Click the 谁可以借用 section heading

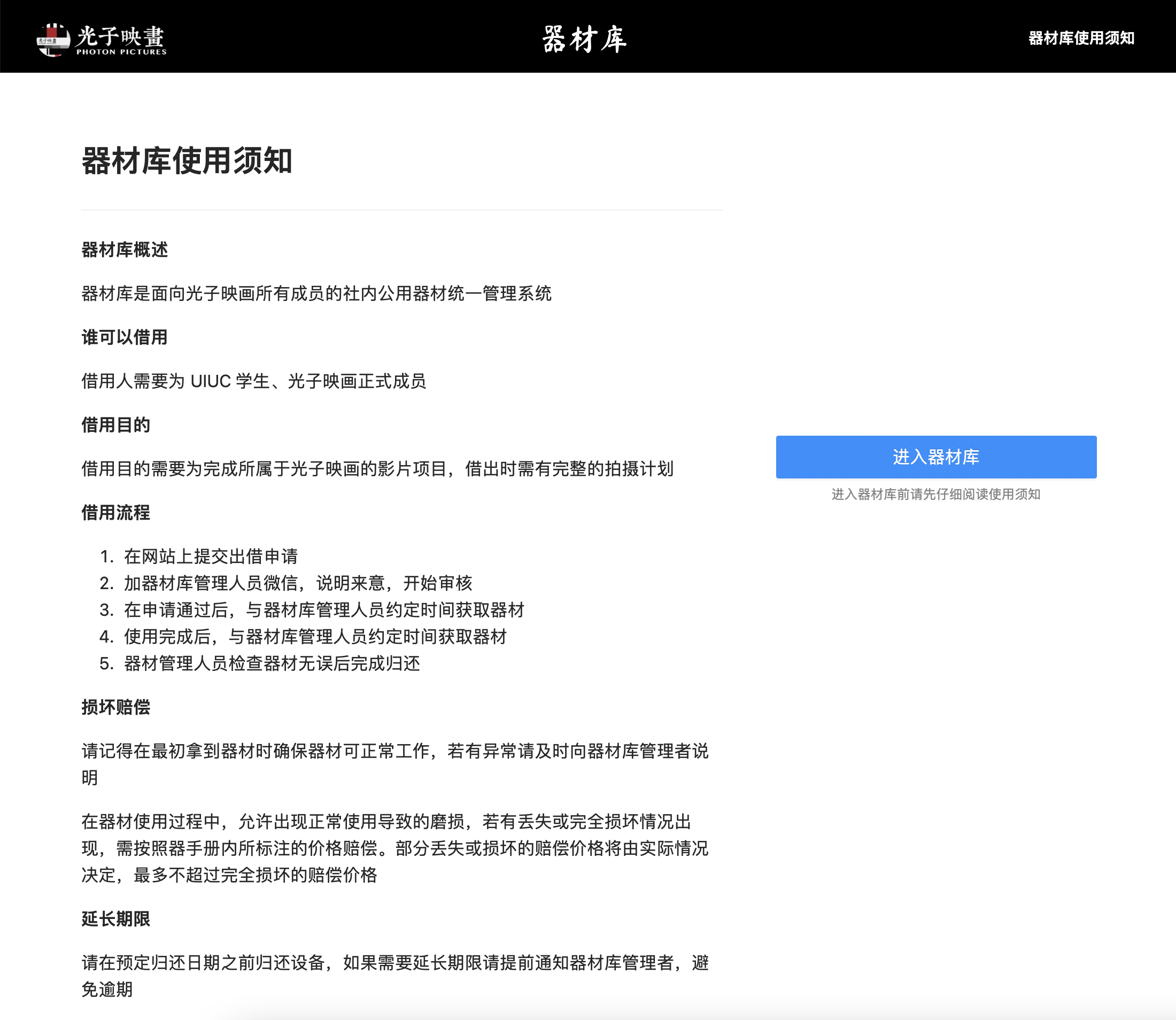[125, 337]
